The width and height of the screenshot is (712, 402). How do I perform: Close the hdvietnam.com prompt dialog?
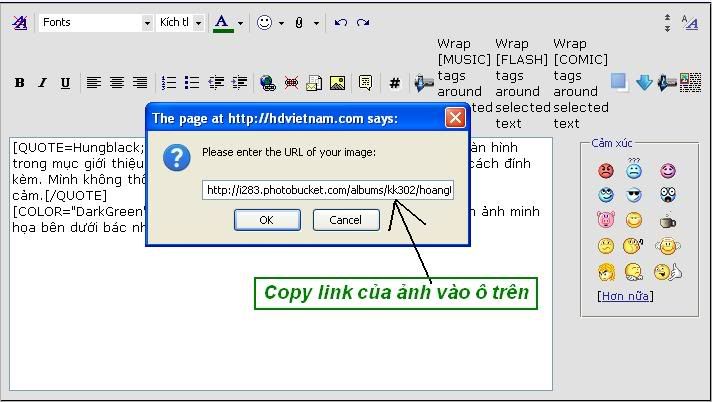[455, 118]
